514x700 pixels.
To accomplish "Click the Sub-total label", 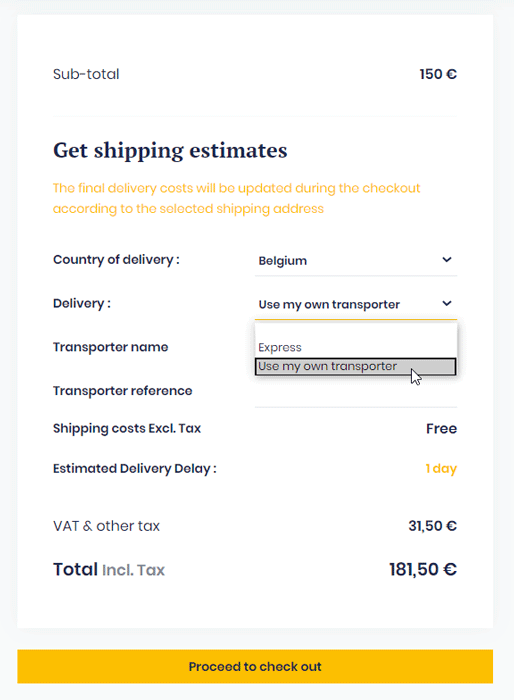I will click(x=86, y=74).
